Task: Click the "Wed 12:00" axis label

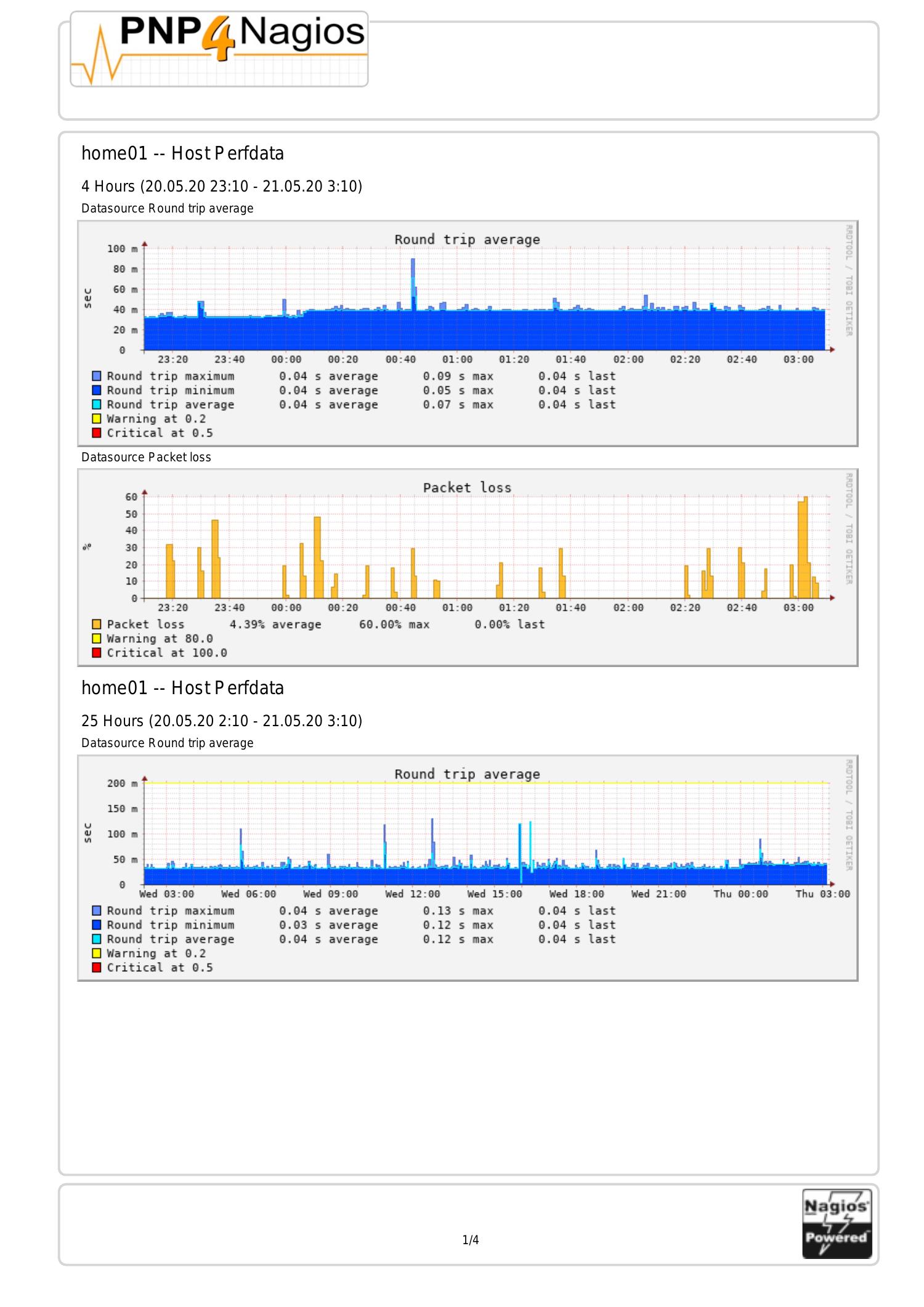Action: [412, 894]
